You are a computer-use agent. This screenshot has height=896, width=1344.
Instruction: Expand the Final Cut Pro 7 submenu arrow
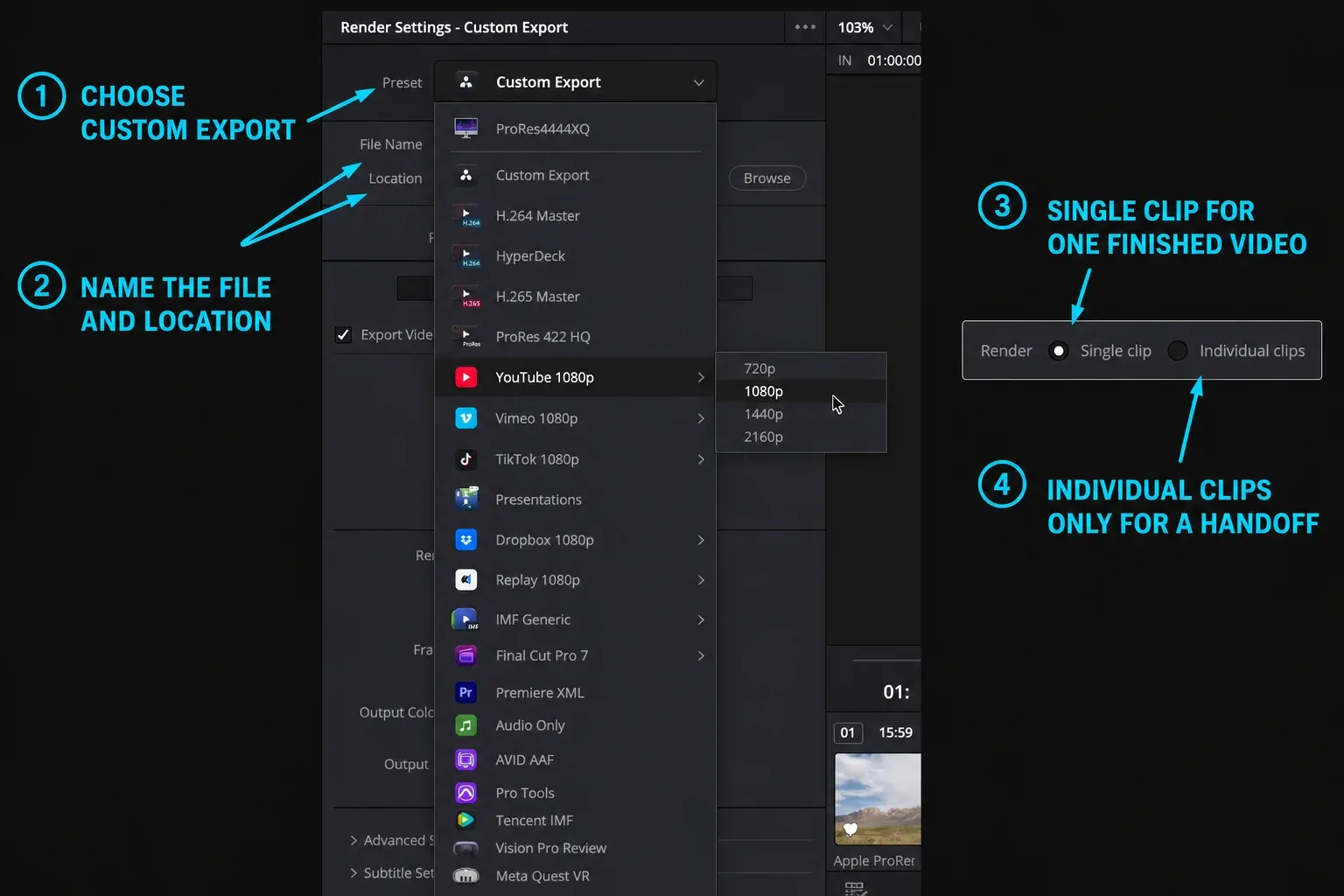(701, 655)
